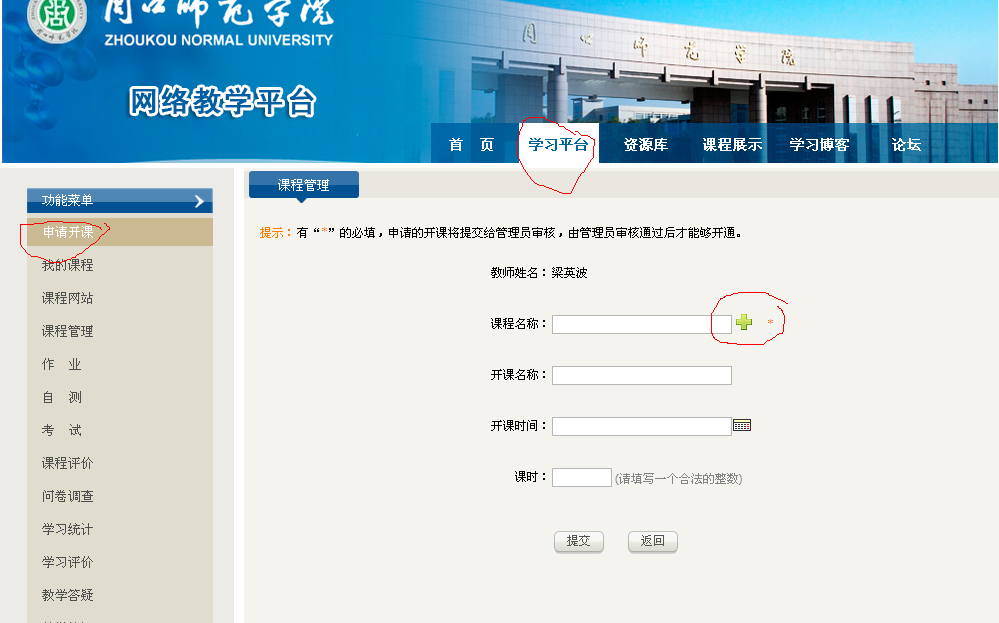Open the 首页 navigation tab
This screenshot has height=623, width=999.
[x=471, y=145]
